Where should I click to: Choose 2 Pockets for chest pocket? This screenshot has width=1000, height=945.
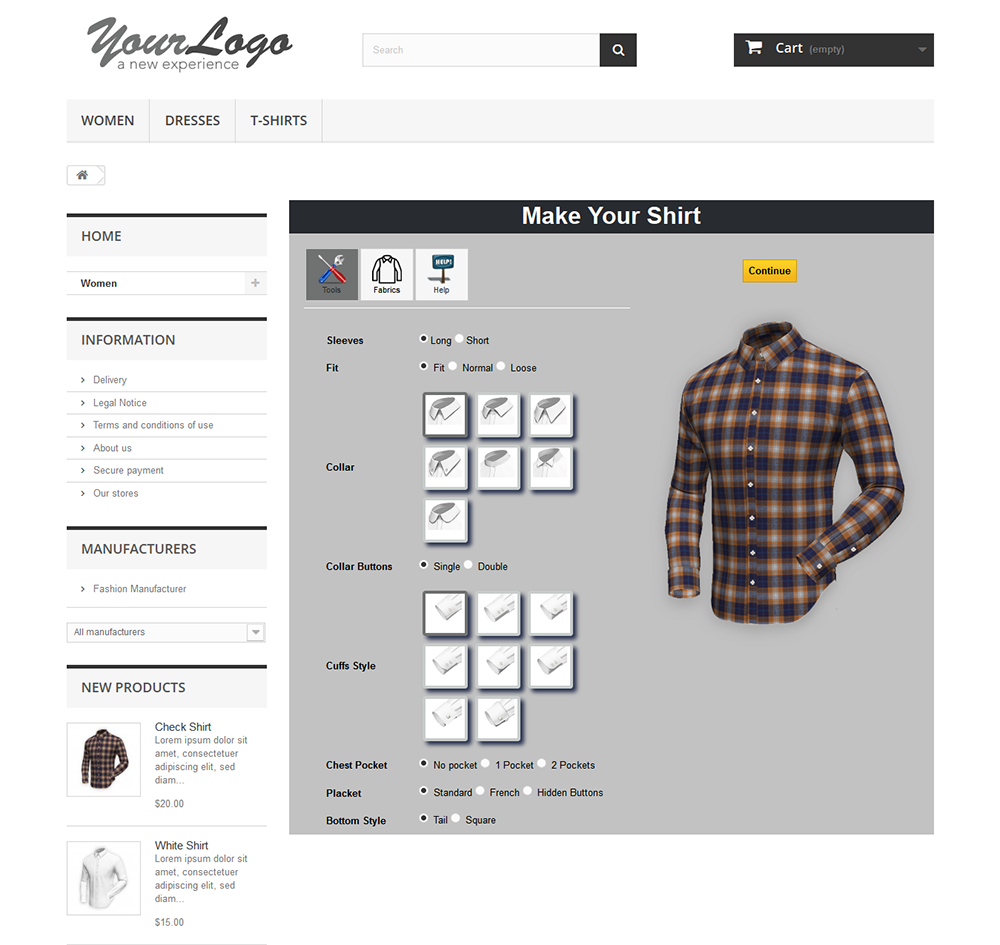tap(541, 764)
